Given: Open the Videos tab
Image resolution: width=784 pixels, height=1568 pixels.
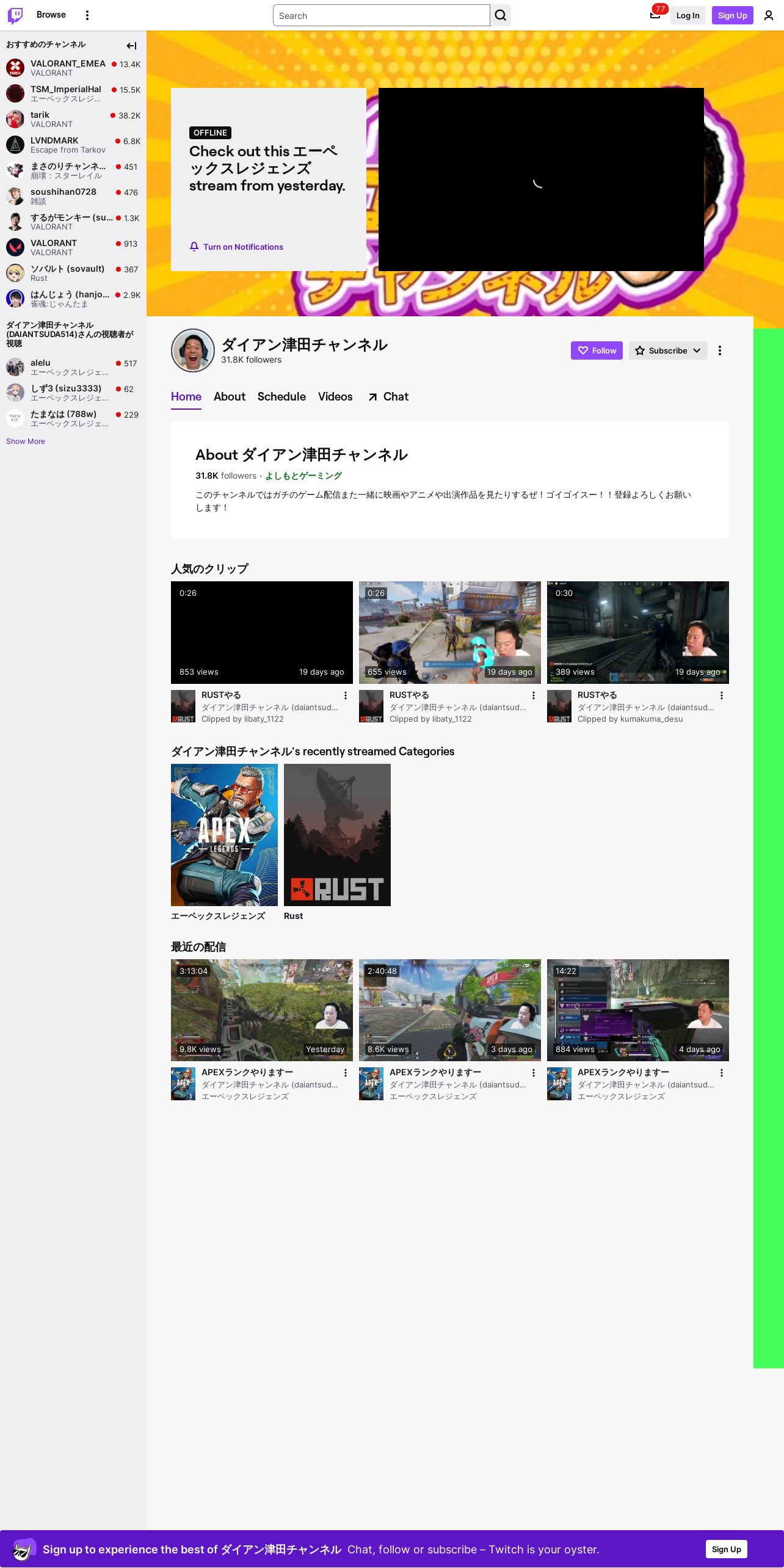Looking at the screenshot, I should pos(335,397).
